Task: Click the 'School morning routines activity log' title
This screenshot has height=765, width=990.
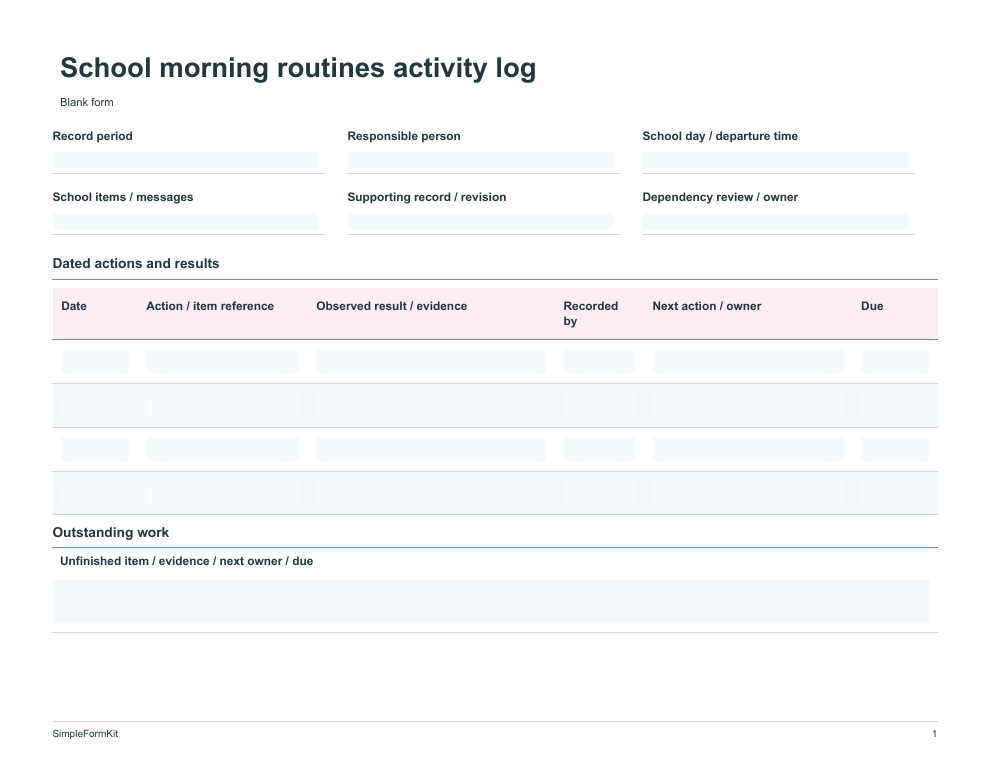Action: tap(298, 68)
